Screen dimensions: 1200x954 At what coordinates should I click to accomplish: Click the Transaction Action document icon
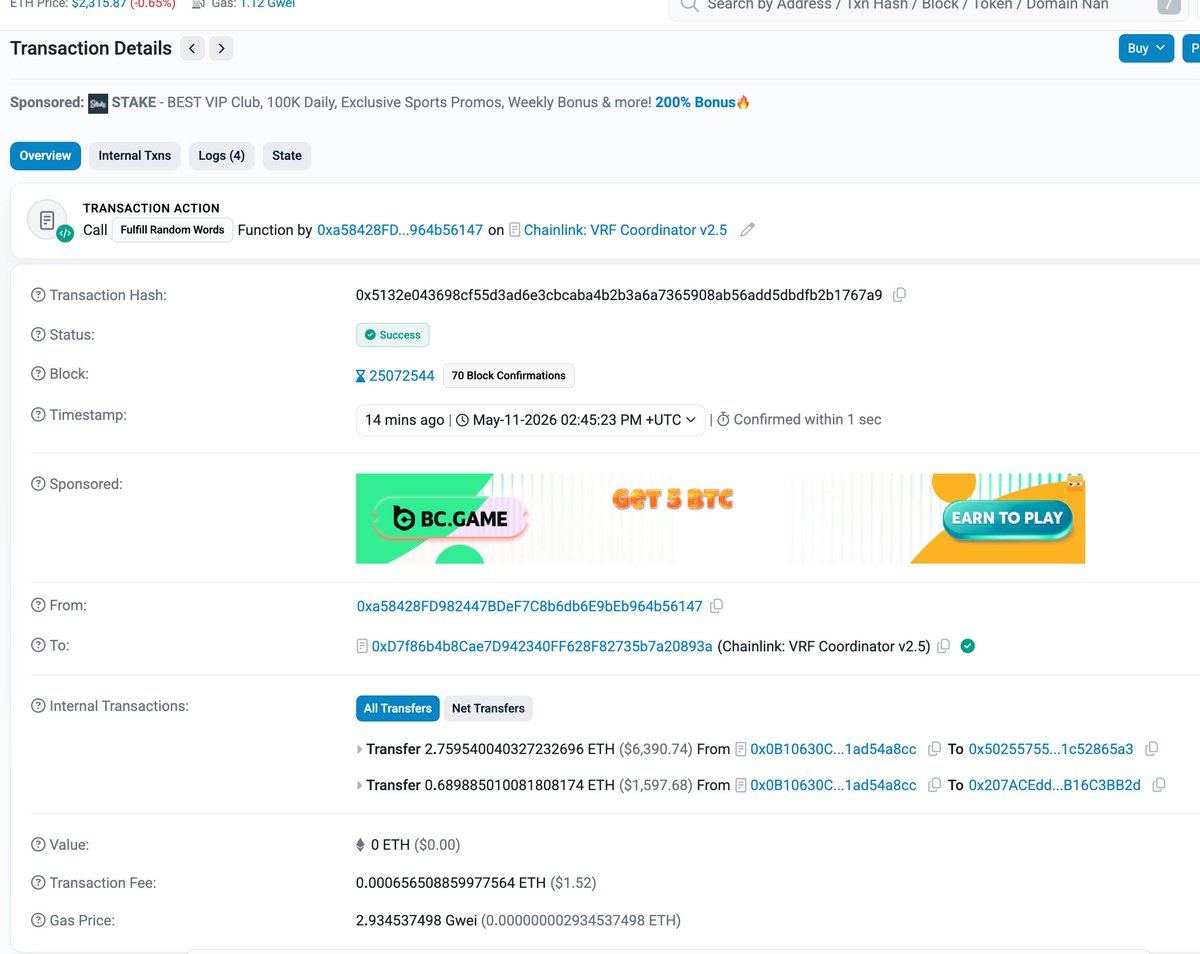(x=47, y=220)
